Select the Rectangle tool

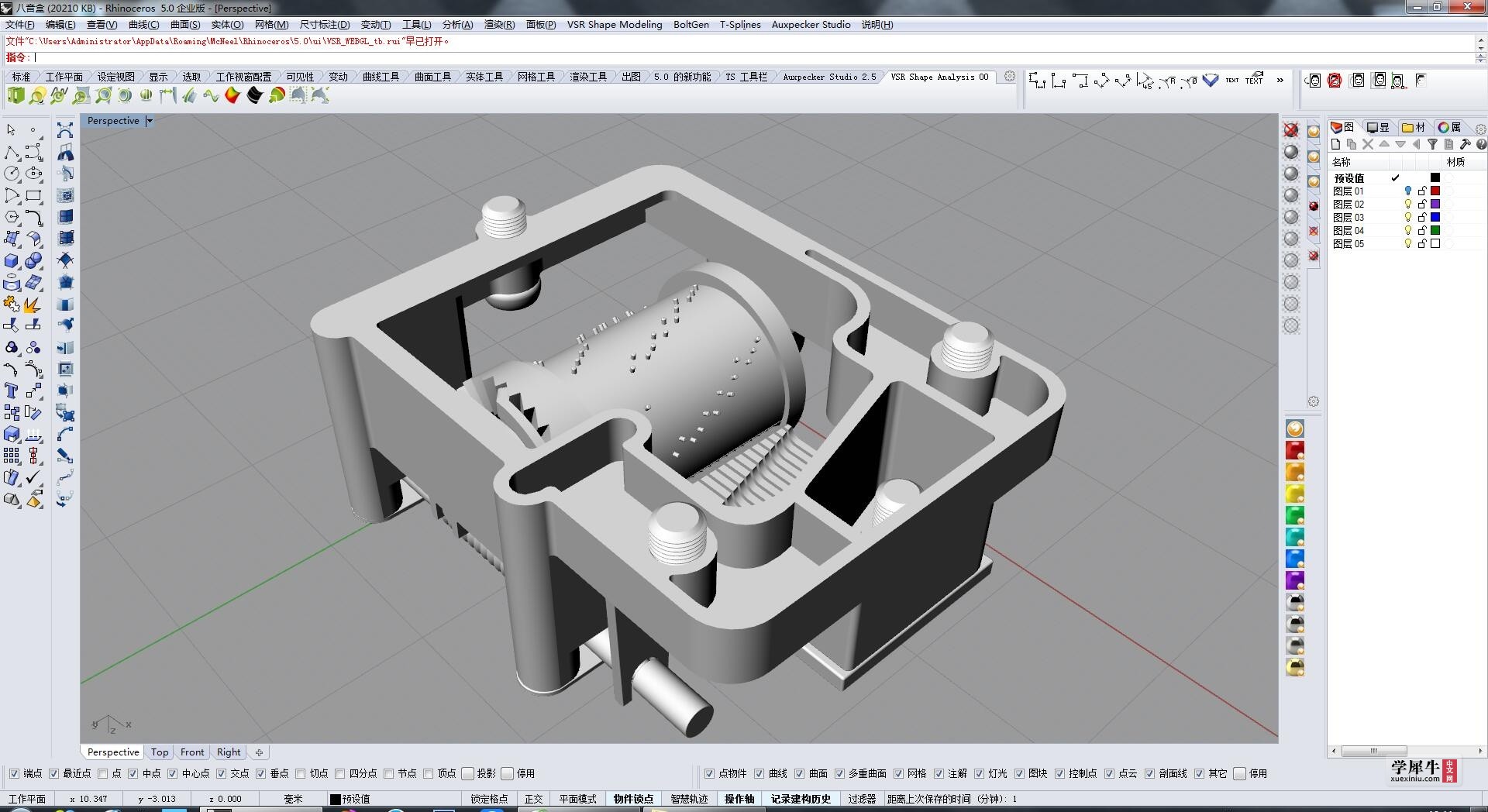click(x=33, y=195)
